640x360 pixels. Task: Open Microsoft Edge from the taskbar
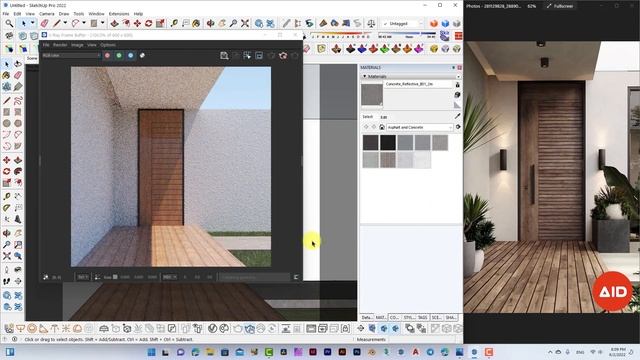point(196,352)
